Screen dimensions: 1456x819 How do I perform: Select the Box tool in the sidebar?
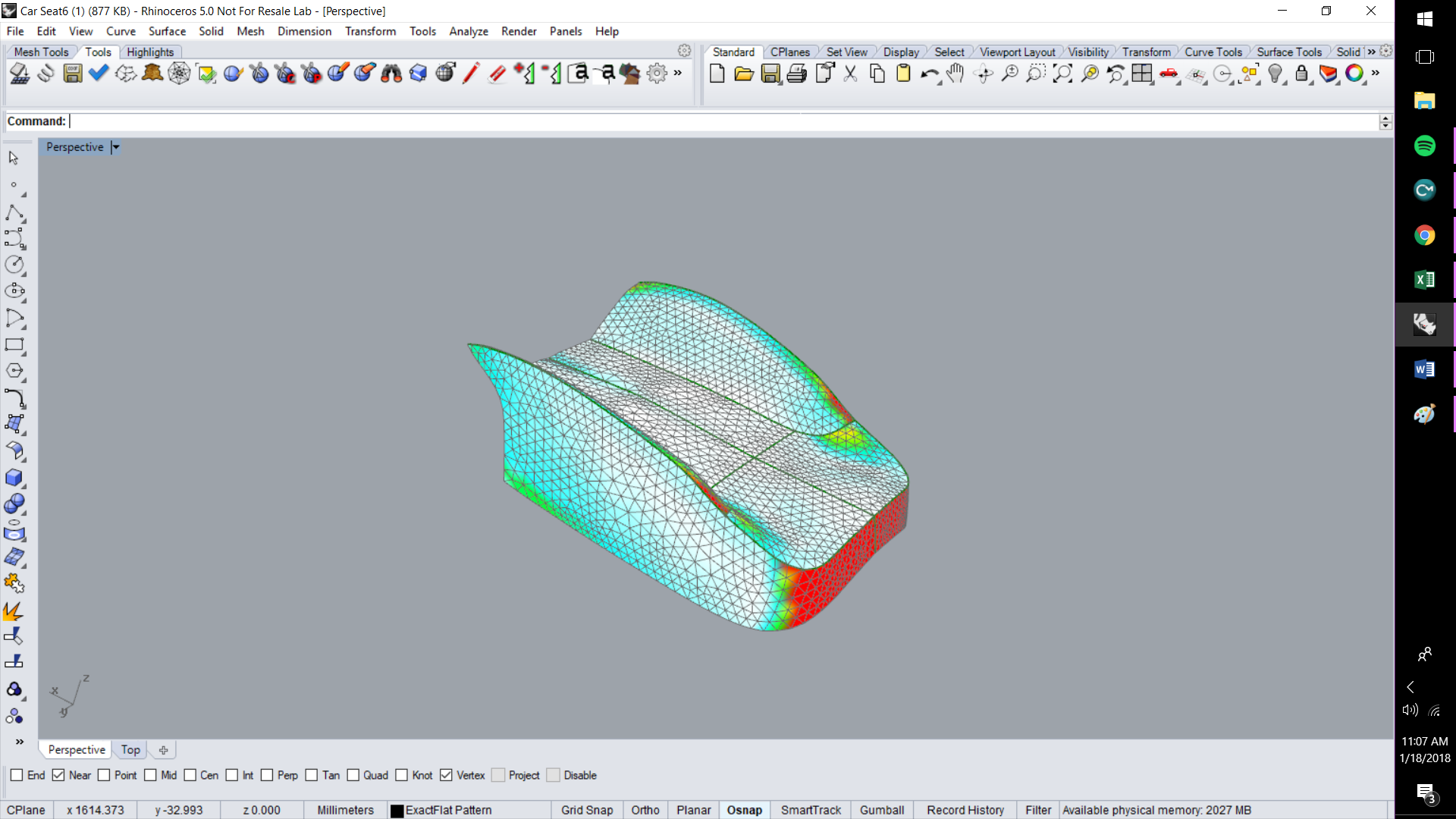pos(14,478)
